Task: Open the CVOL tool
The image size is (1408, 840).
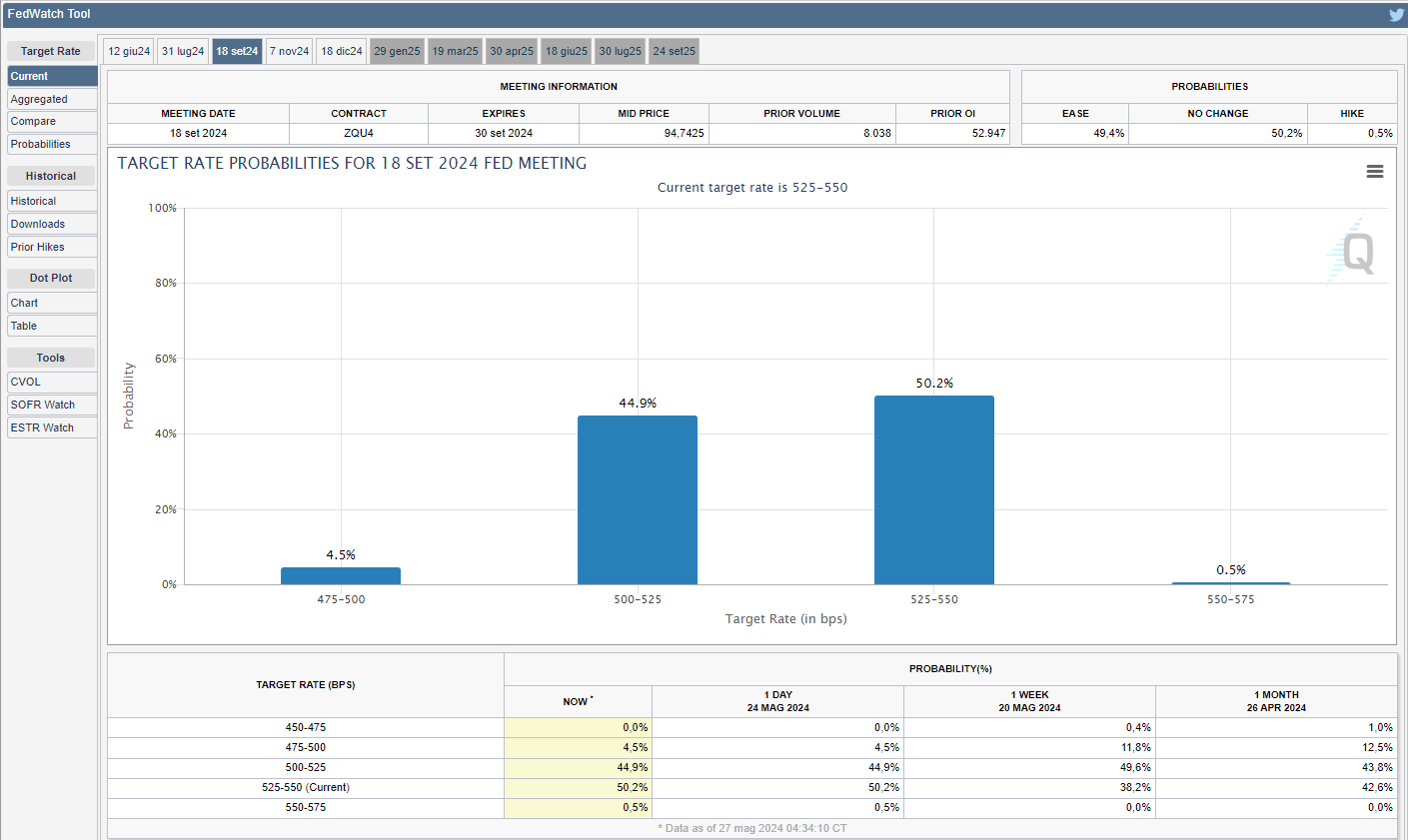Action: [x=52, y=382]
